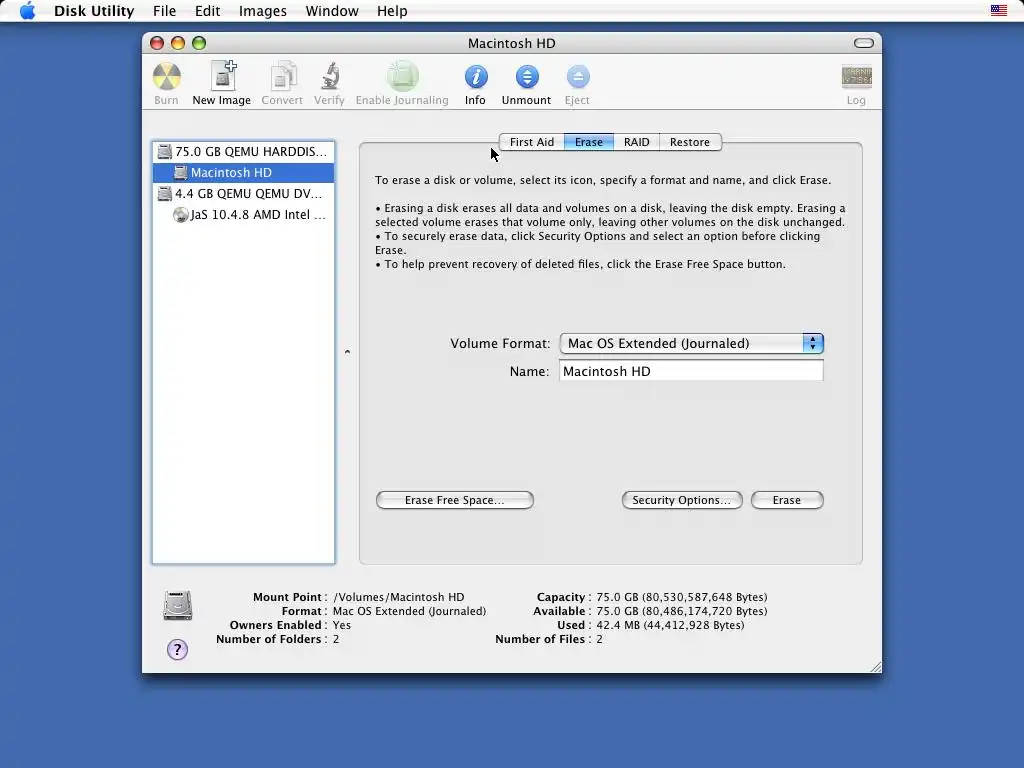Open Disk Utility help with purple question mark
Screen dimensions: 1024x768
[177, 649]
